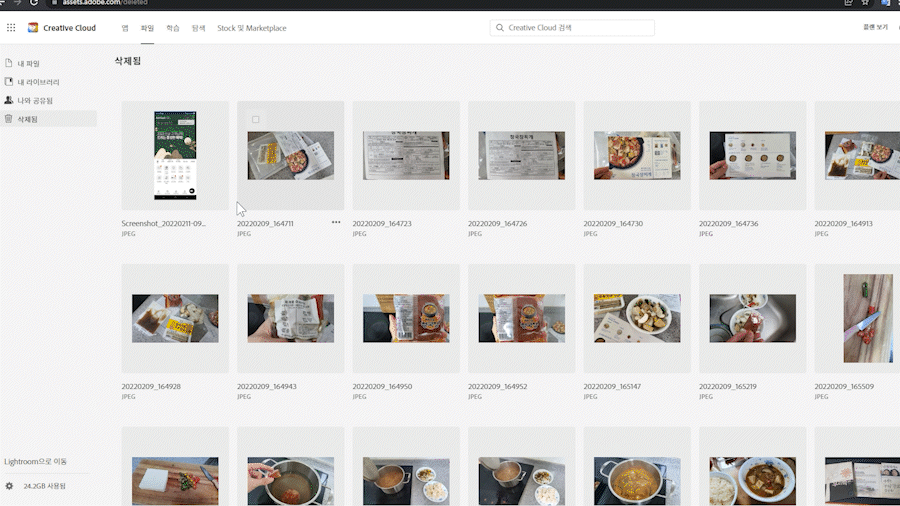Screen dimensions: 900x506
Task: Reload the page in the browser
Action: [x=34, y=3]
